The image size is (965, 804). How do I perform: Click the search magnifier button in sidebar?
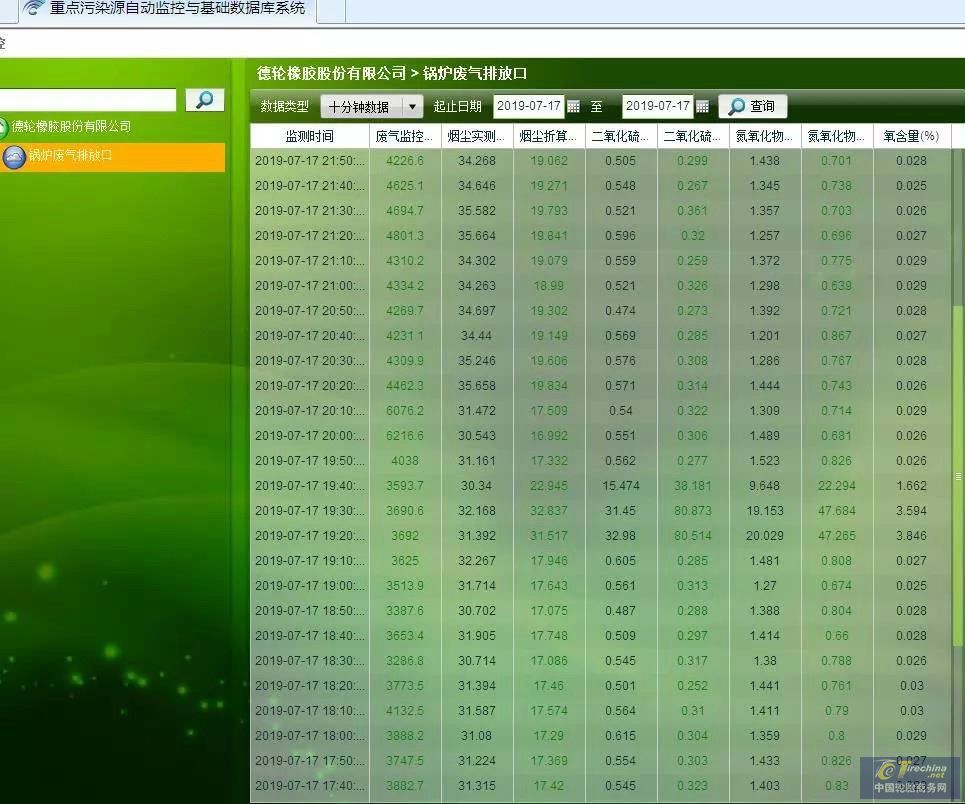(x=204, y=100)
